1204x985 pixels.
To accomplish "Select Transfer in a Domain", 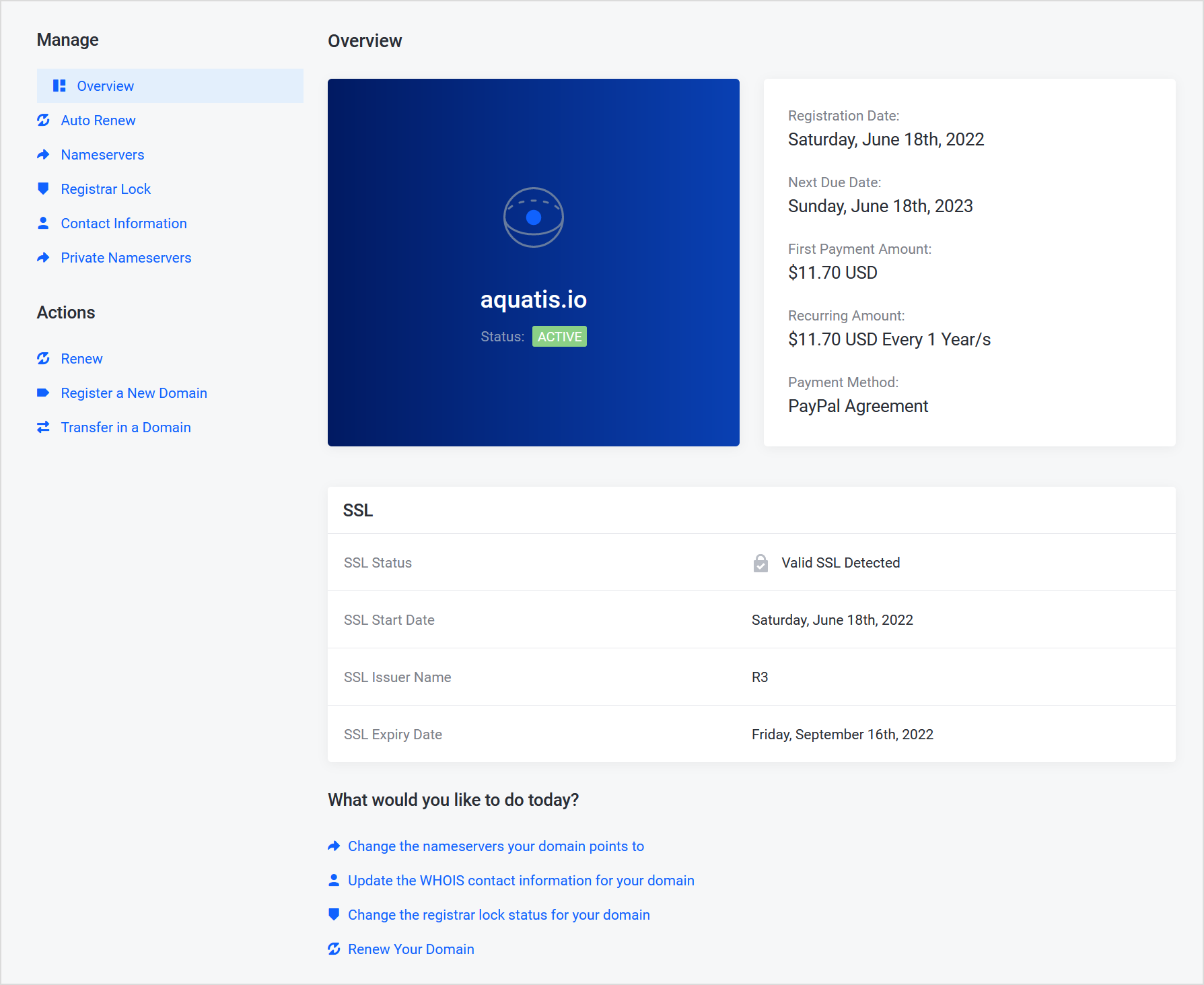I will click(126, 427).
